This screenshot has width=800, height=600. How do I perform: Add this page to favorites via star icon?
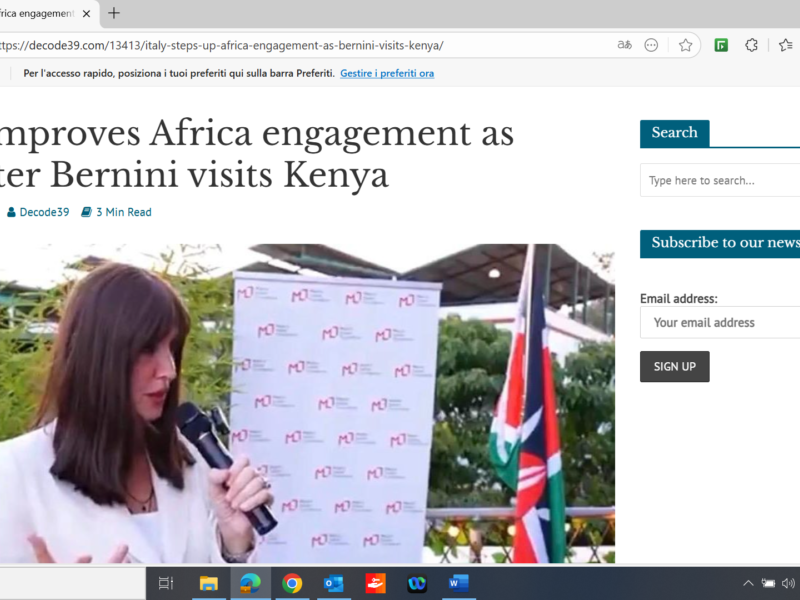click(x=685, y=45)
